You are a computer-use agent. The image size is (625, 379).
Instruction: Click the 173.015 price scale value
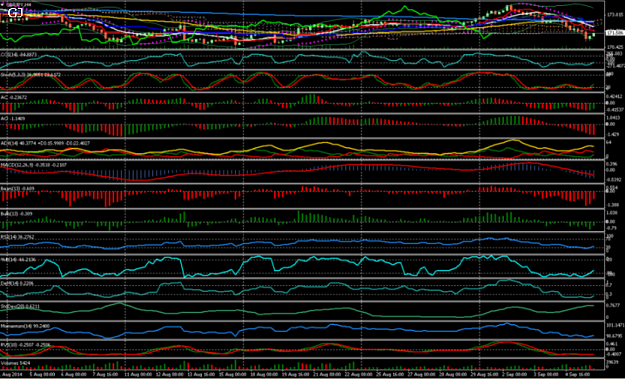point(614,14)
